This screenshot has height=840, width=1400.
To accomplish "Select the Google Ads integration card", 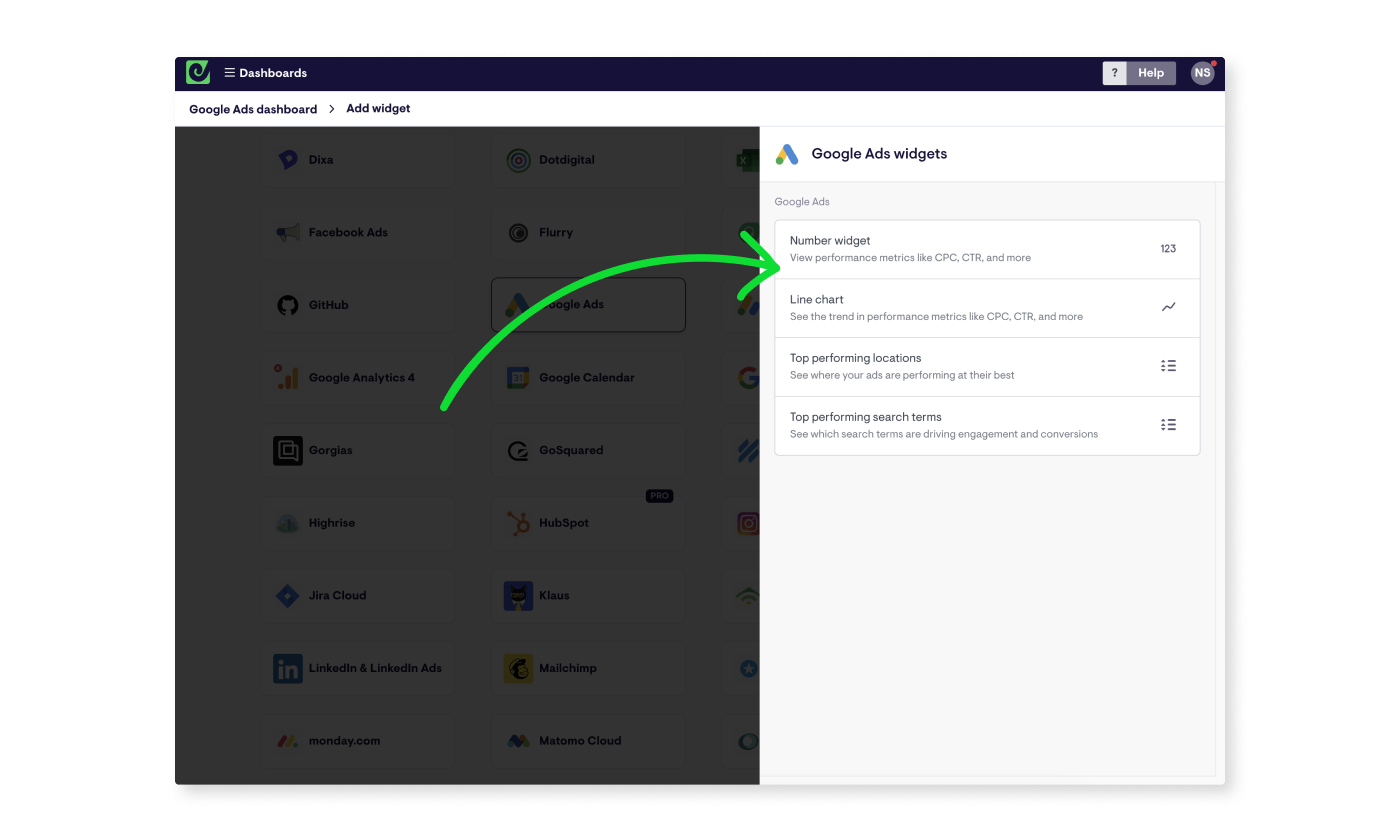I will [x=588, y=305].
